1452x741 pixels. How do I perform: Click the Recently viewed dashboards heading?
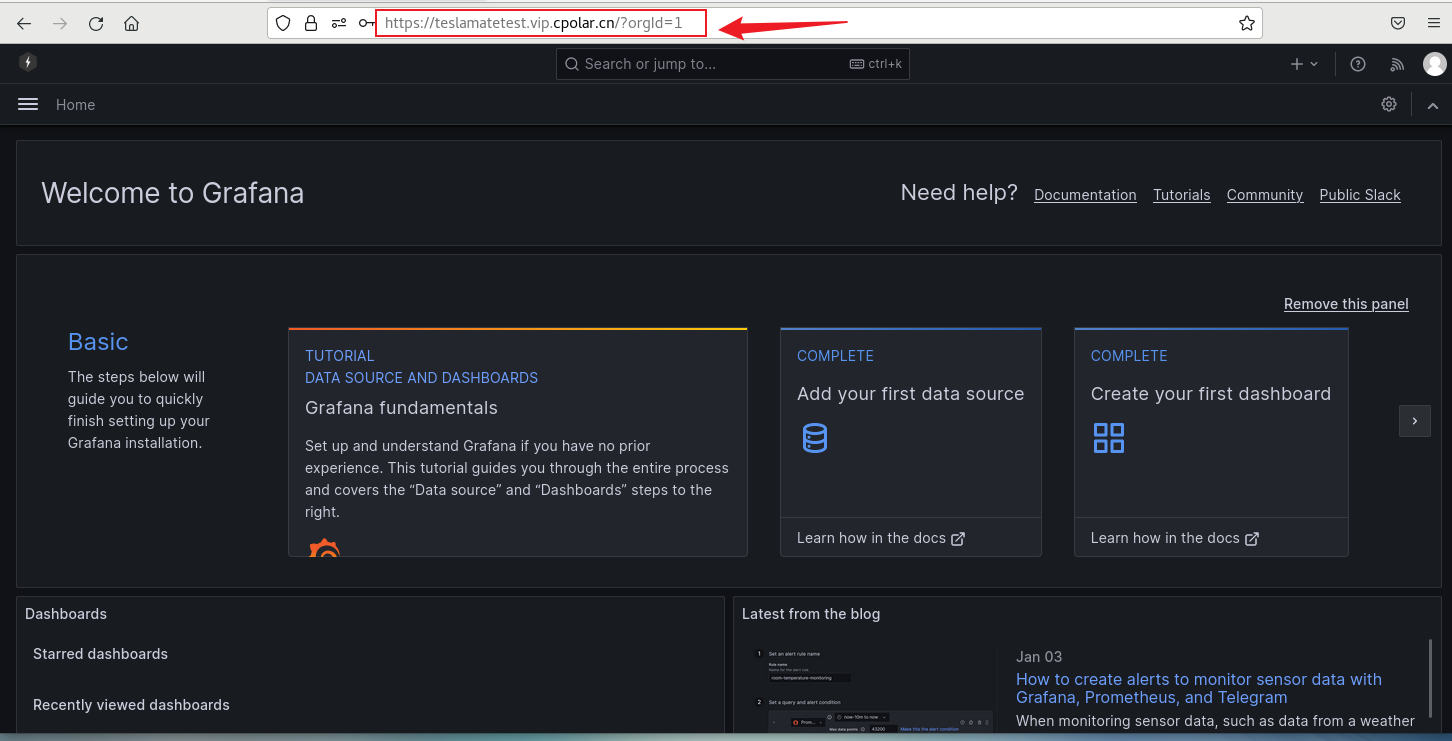(131, 705)
